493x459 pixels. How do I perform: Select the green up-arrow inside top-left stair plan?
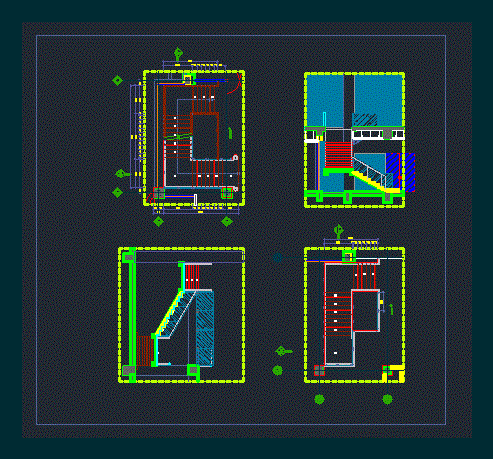230,133
